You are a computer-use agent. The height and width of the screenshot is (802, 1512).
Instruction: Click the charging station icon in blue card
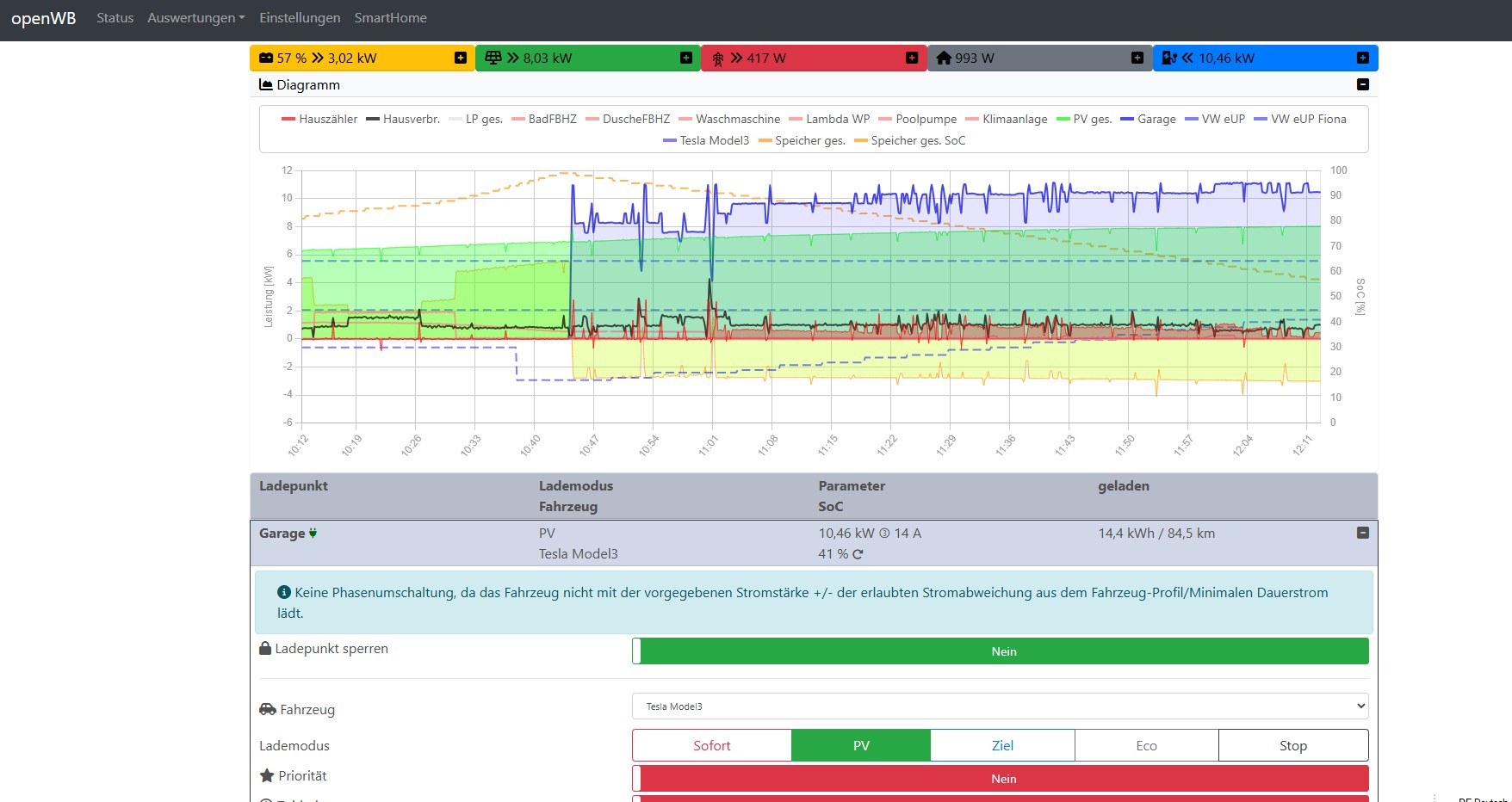click(x=1168, y=58)
